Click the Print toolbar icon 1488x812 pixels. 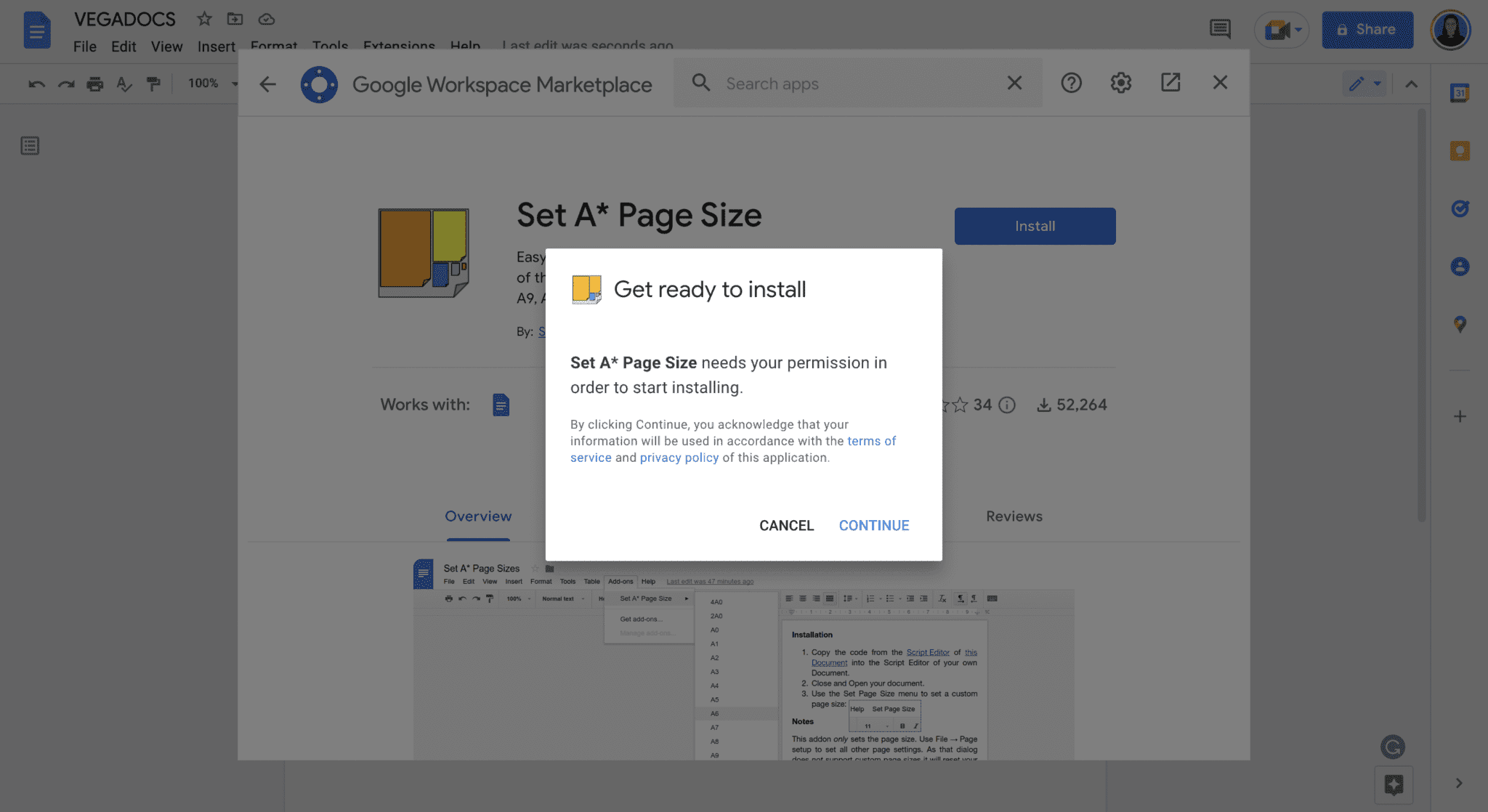(x=95, y=84)
